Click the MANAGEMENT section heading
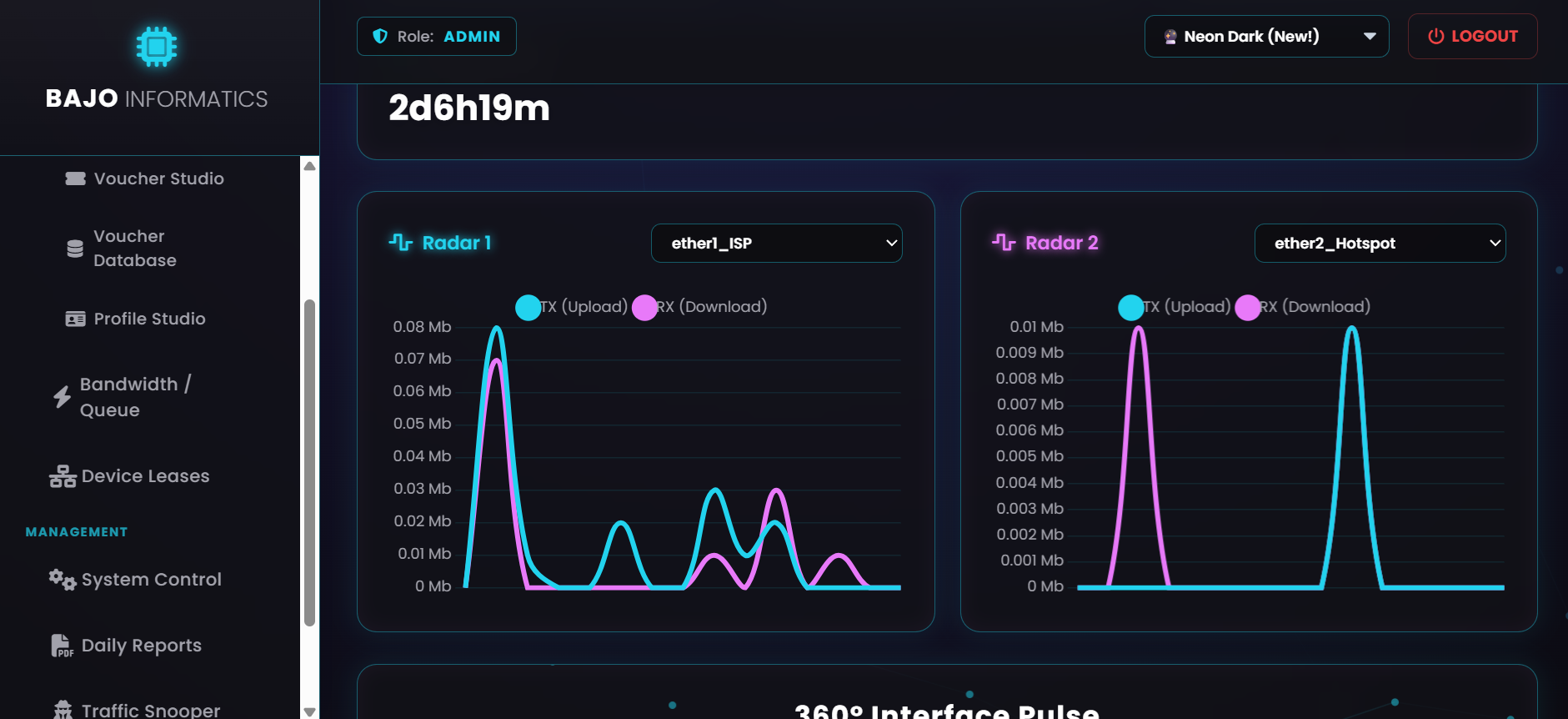The height and width of the screenshot is (719, 1568). [77, 532]
